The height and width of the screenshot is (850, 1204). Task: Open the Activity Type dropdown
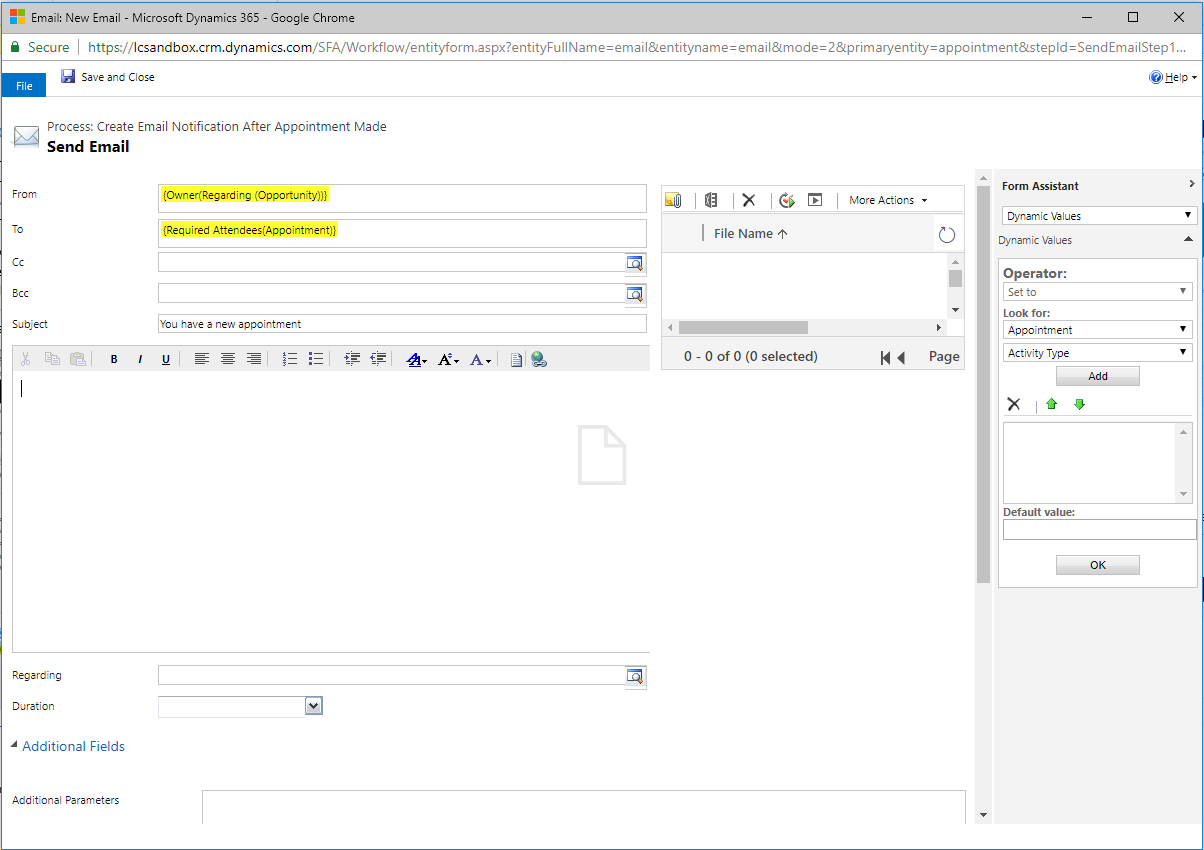tap(1097, 351)
